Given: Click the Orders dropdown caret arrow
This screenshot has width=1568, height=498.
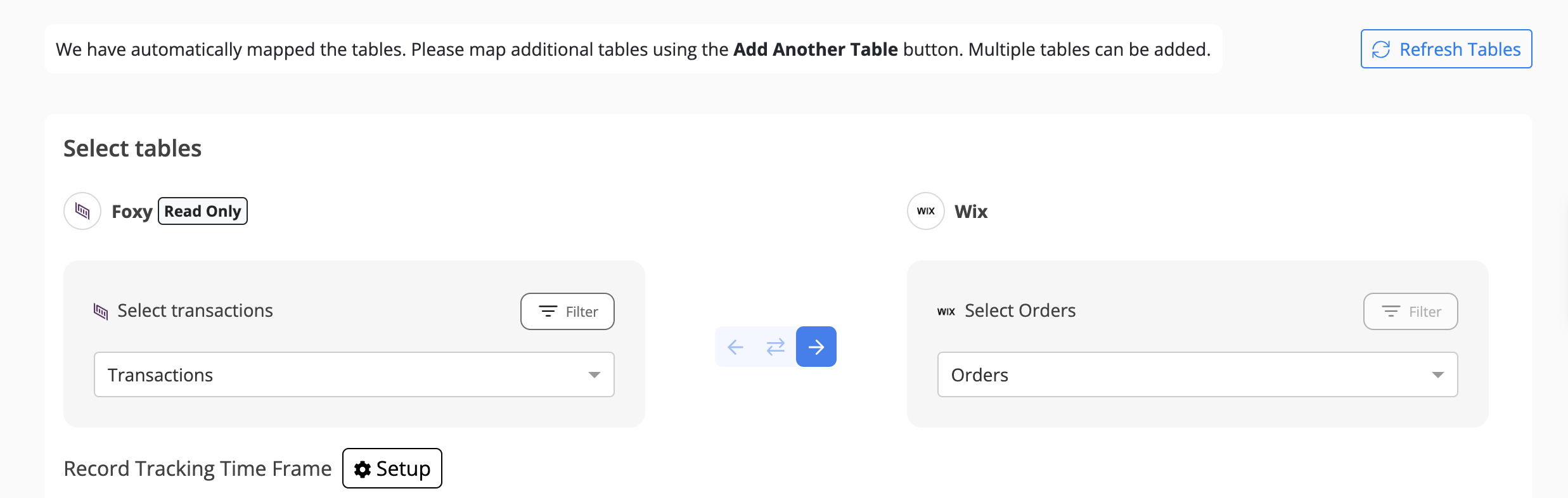Looking at the screenshot, I should pos(1437,375).
